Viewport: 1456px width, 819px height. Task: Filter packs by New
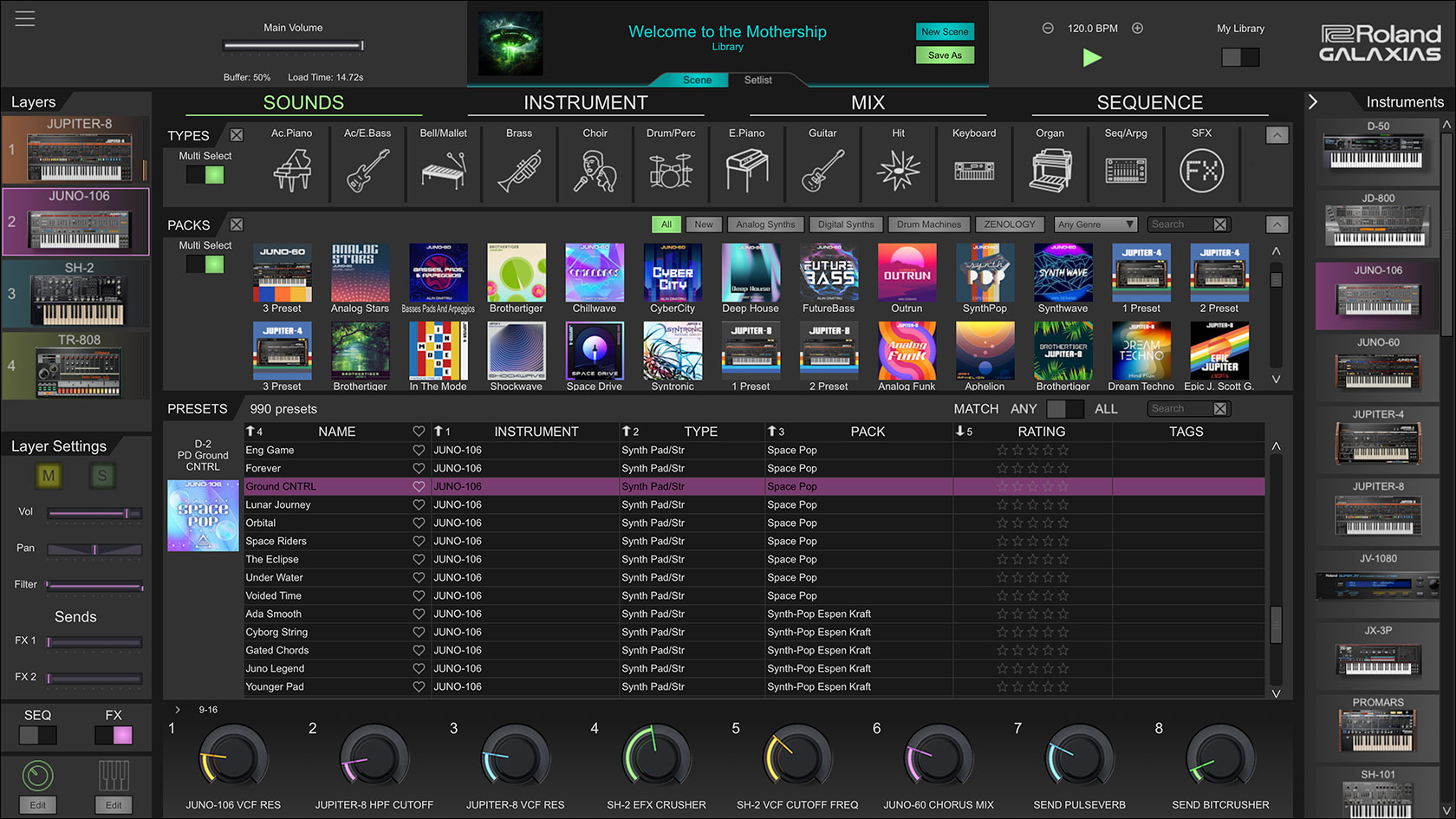click(x=704, y=224)
